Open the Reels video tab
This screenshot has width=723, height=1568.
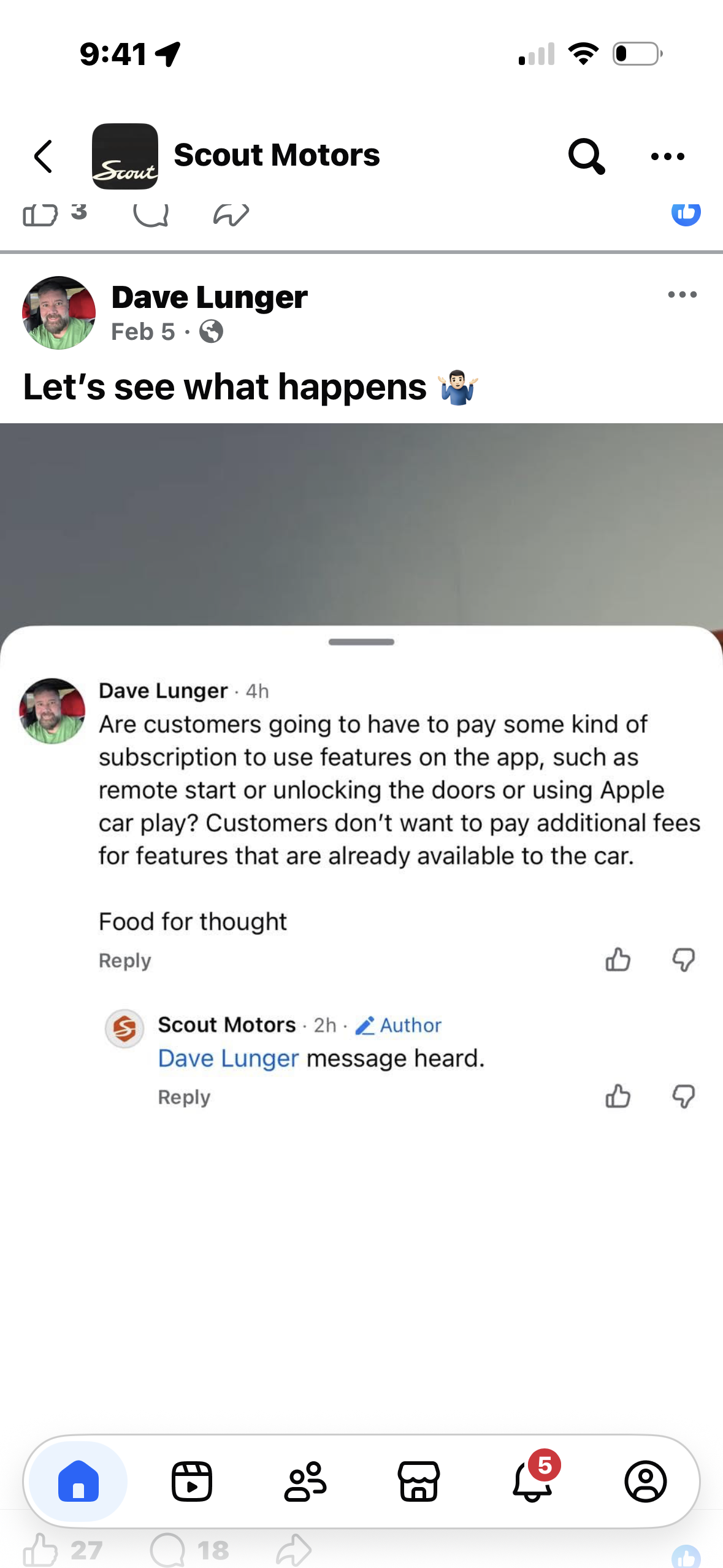[192, 1482]
